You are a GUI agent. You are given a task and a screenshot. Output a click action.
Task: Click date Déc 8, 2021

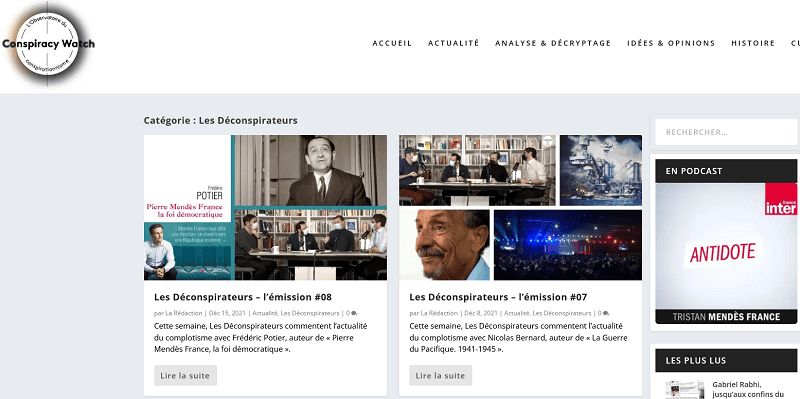[481, 313]
